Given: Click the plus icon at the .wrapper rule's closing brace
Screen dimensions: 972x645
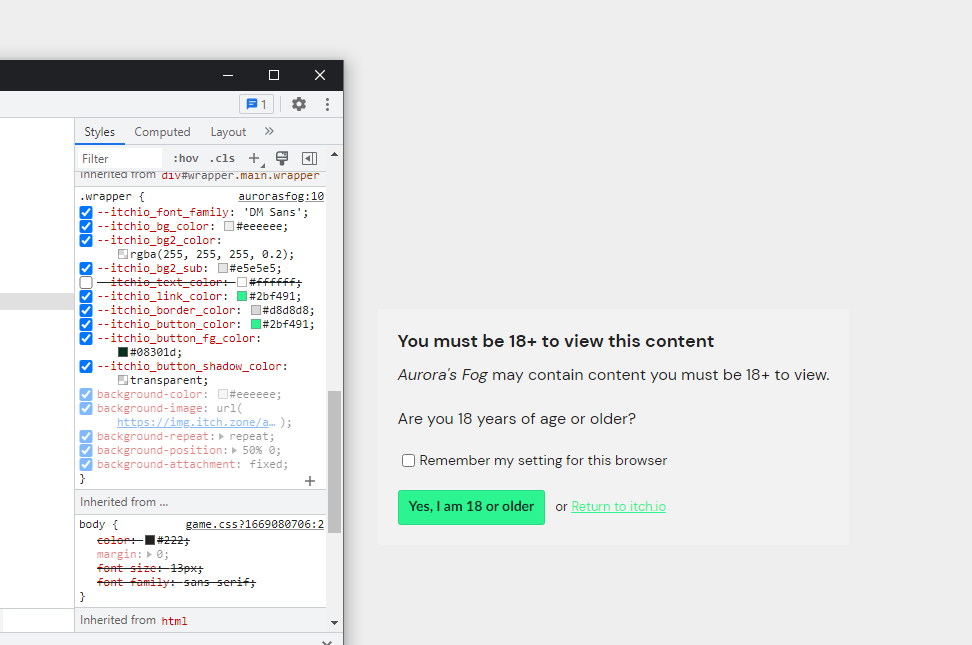Looking at the screenshot, I should tap(310, 481).
